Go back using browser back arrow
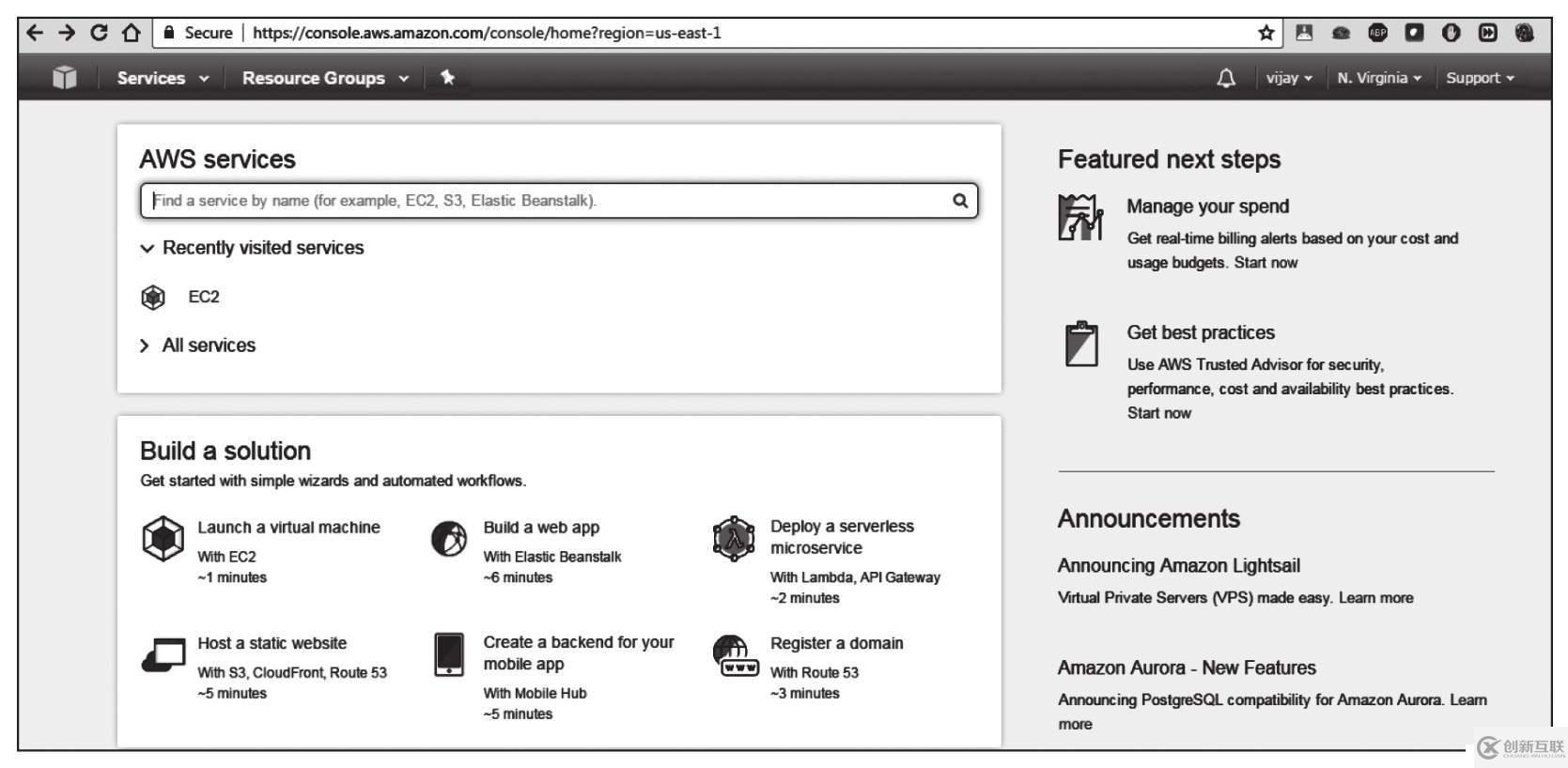This screenshot has height=768, width=1568. click(x=35, y=33)
